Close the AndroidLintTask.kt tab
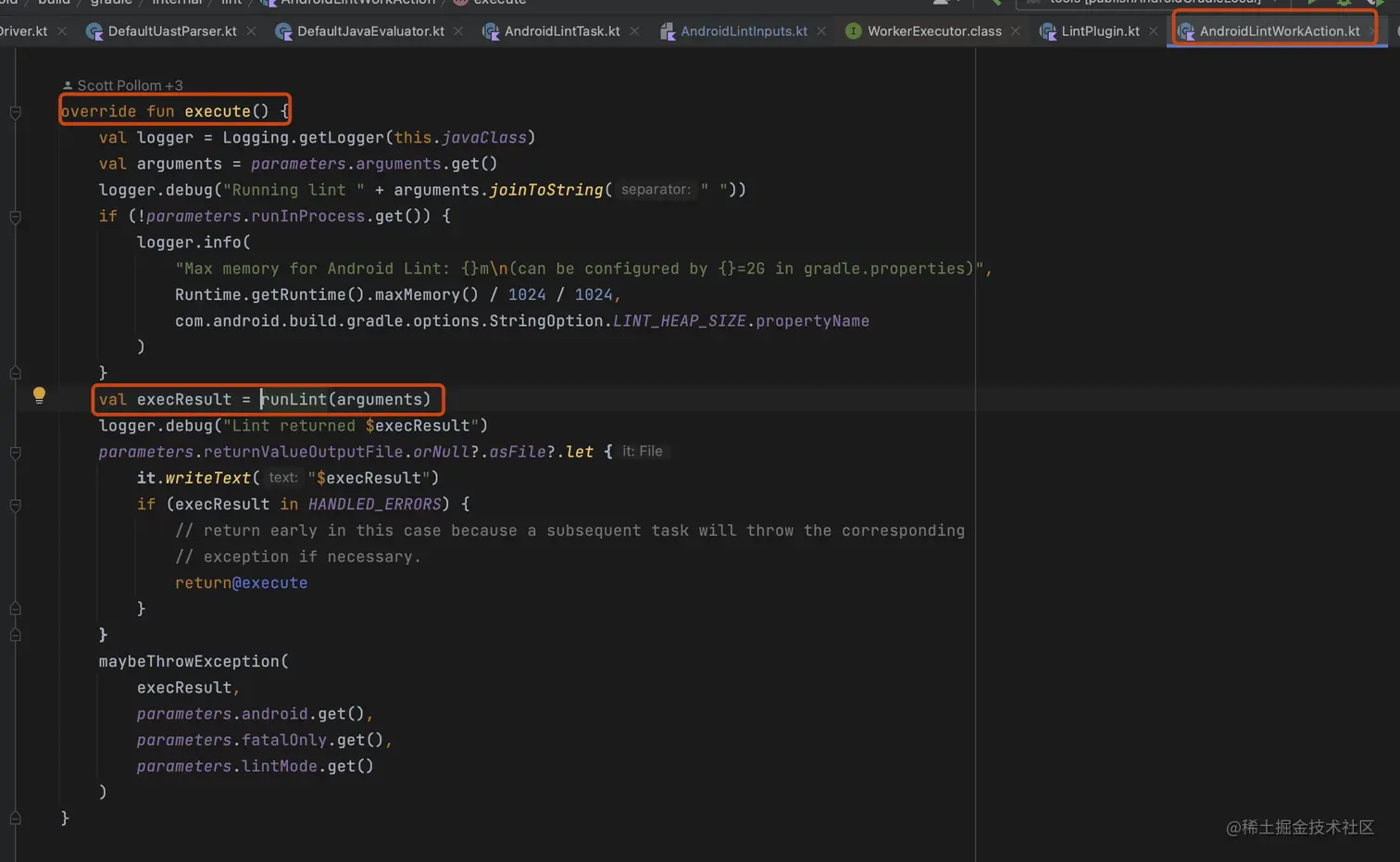This screenshot has height=862, width=1400. point(634,31)
